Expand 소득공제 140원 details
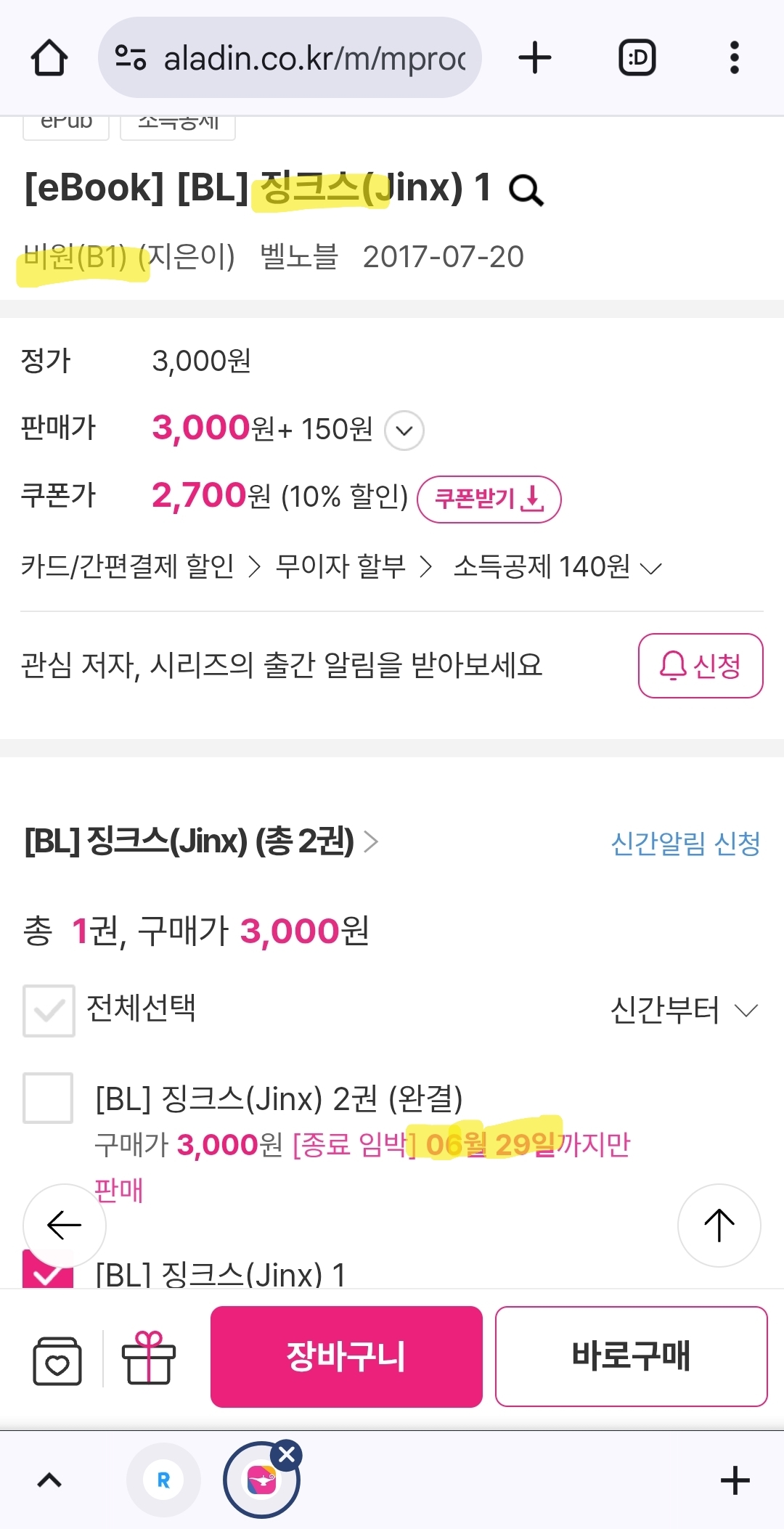 click(x=558, y=567)
